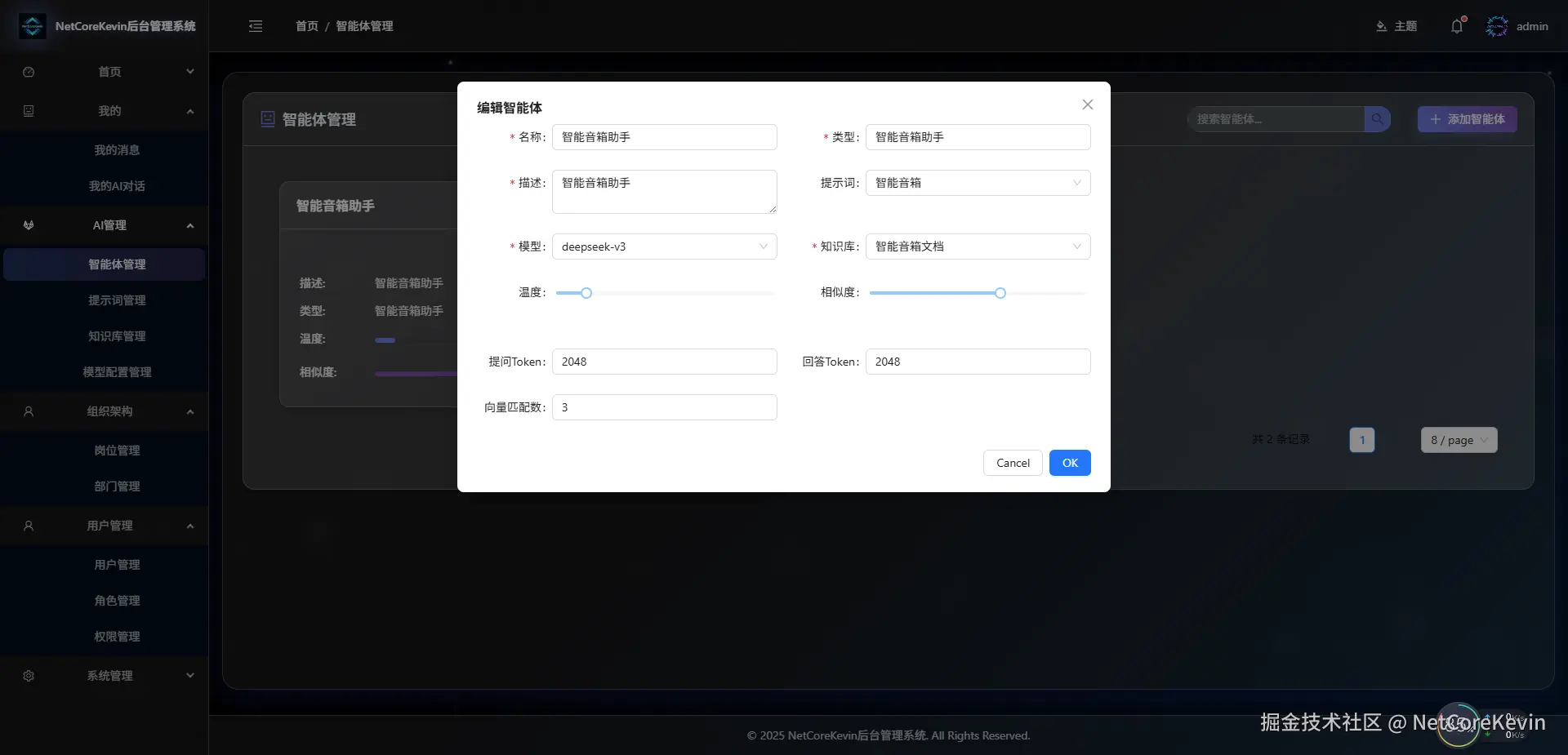This screenshot has height=755, width=1568.
Task: Click OK to save the agent
Action: pos(1070,463)
